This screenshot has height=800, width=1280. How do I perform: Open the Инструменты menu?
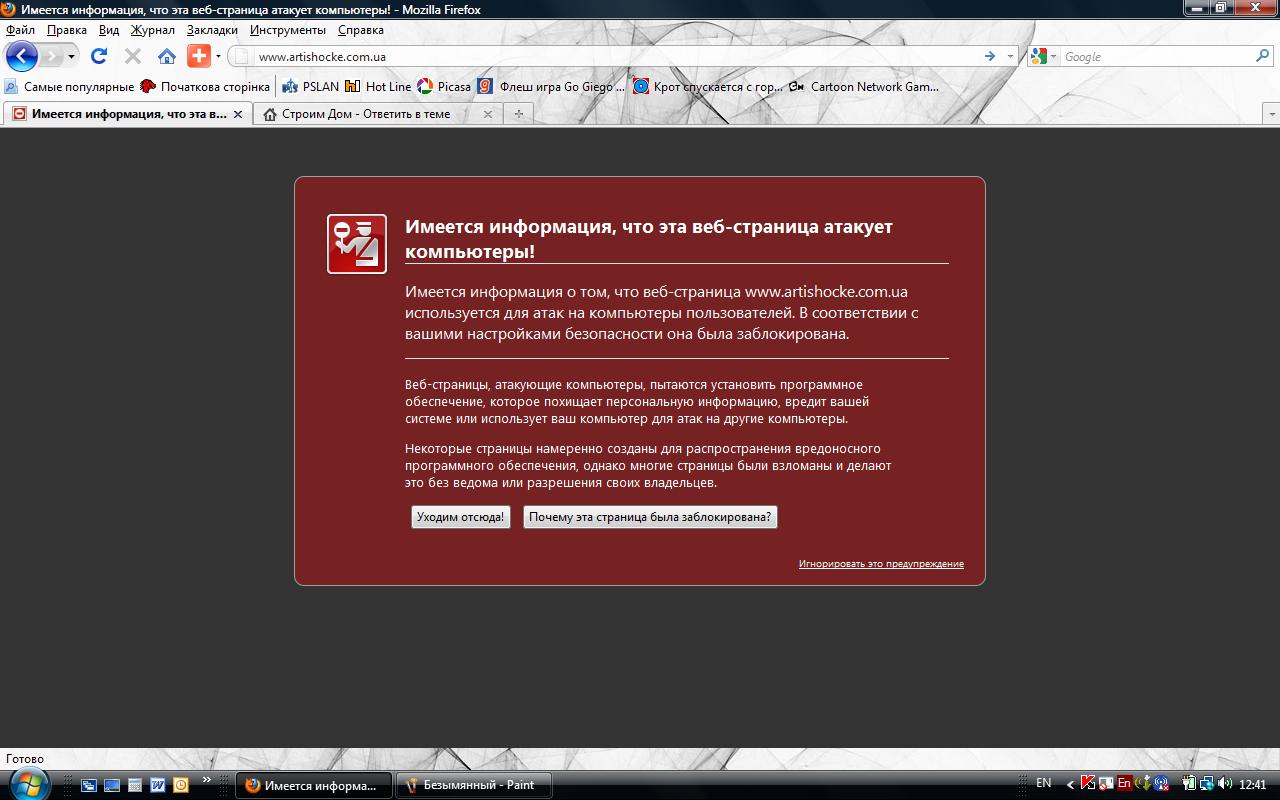pos(288,30)
